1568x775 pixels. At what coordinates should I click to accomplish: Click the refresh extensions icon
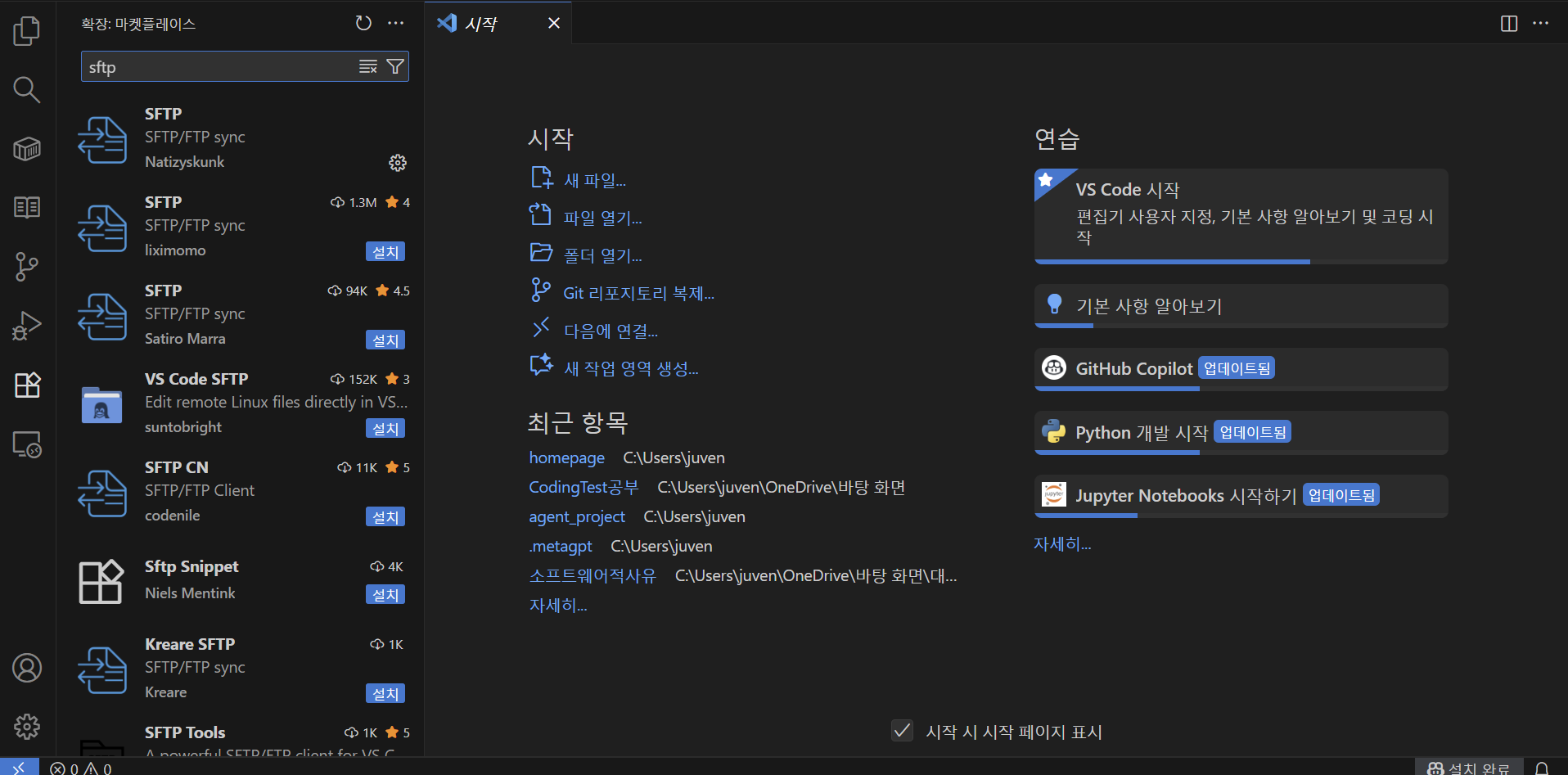point(363,24)
